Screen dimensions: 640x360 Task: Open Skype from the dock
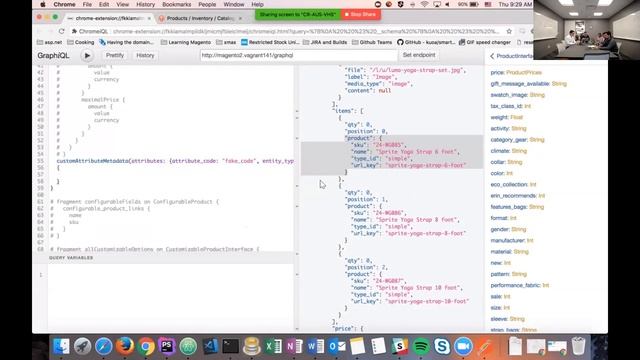pyautogui.click(x=442, y=346)
